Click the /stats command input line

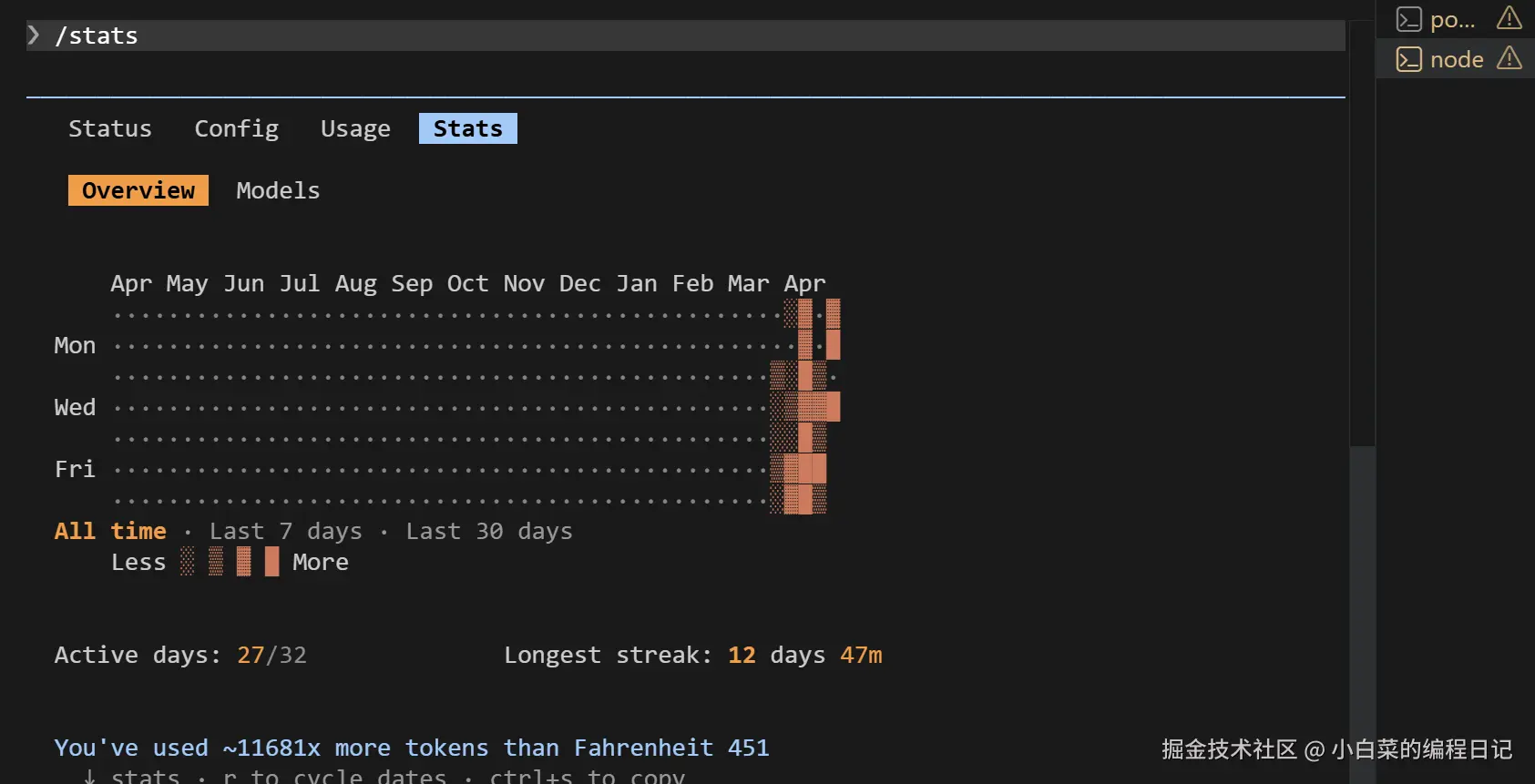[686, 36]
